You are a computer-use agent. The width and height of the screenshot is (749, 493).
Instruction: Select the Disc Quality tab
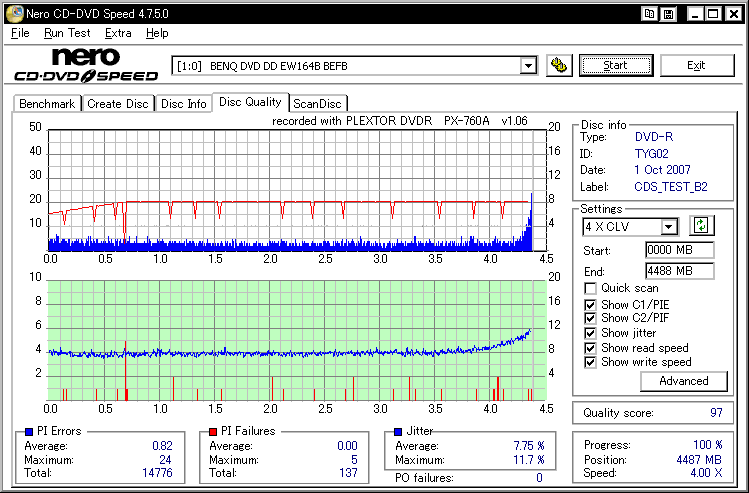[250, 102]
